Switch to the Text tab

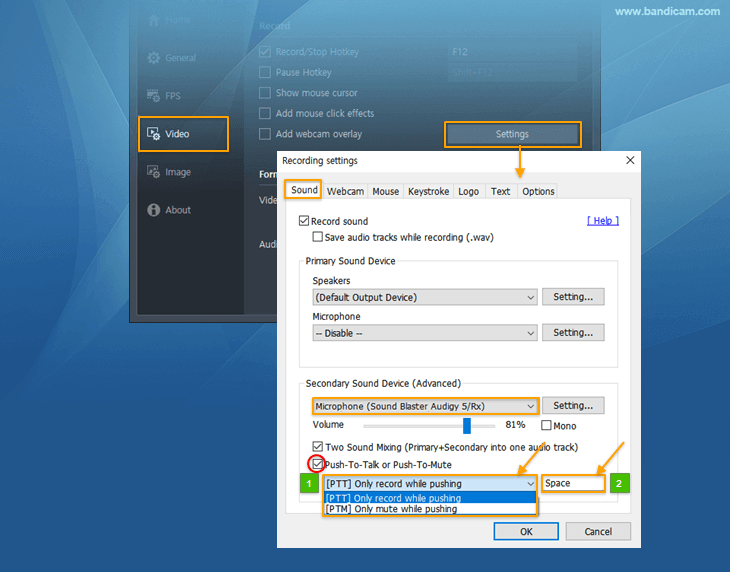(500, 191)
